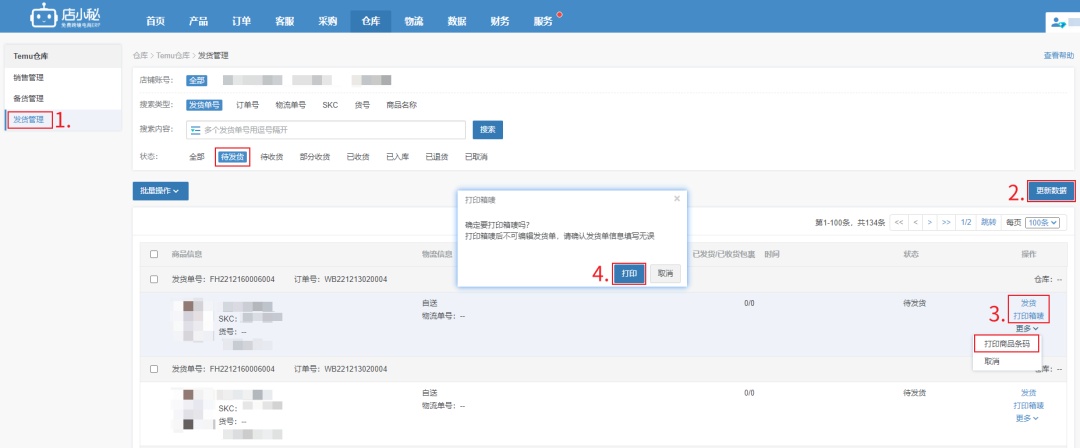Viewport: 1080px width, 448px height.
Task: Click the next page arrow (>)
Action: coord(930,222)
